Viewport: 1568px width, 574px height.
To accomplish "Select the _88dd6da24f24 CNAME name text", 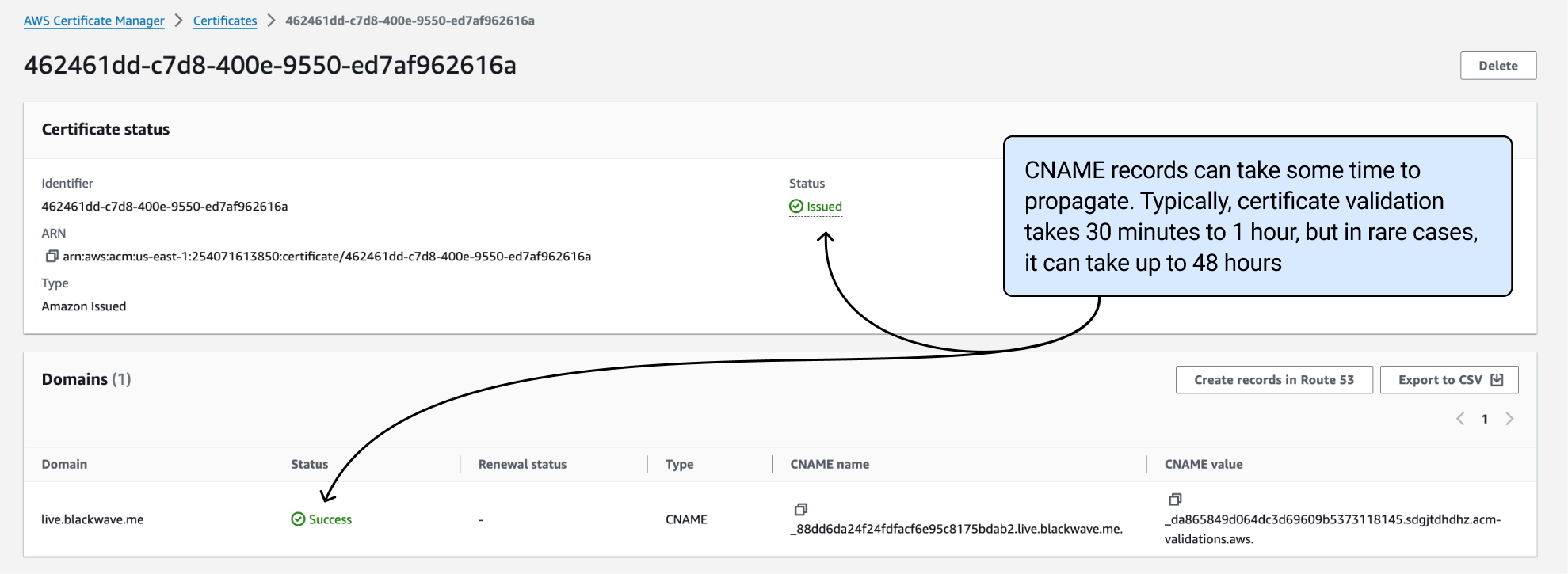I will point(956,529).
